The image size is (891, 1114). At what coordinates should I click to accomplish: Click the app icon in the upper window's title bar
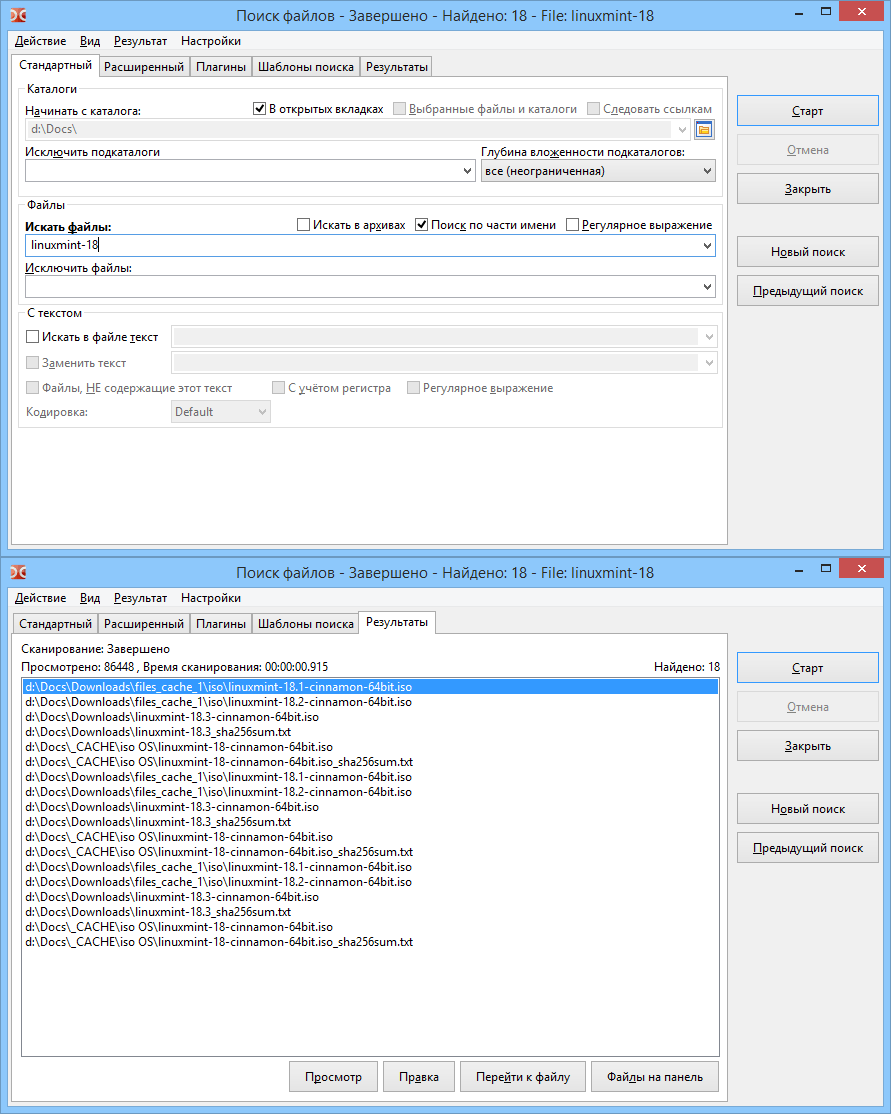pos(18,15)
